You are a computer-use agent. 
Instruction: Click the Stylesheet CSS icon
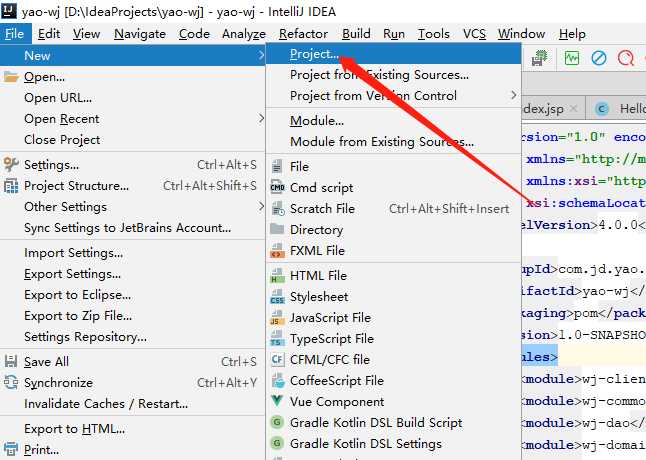click(x=277, y=296)
